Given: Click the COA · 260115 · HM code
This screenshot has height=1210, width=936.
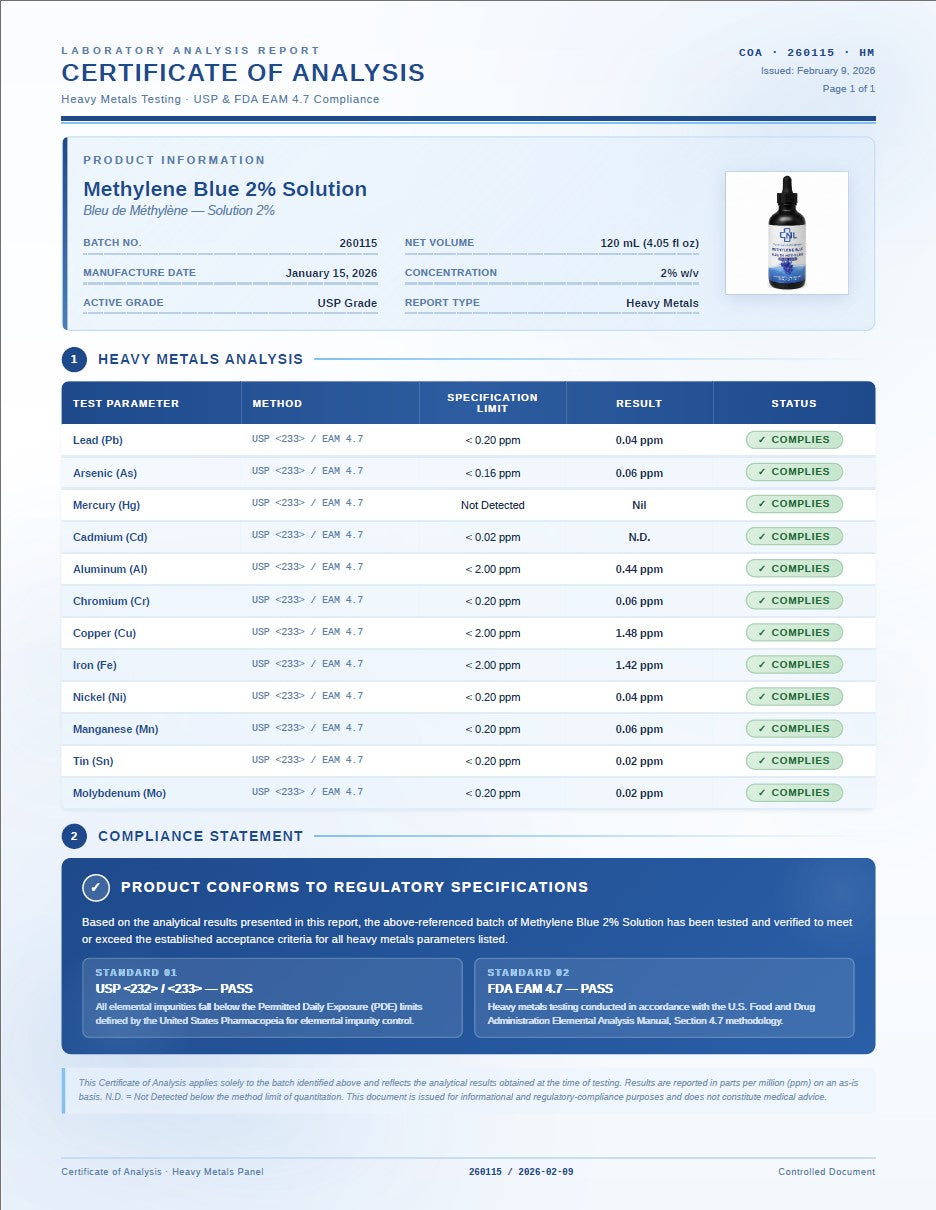Looking at the screenshot, I should pyautogui.click(x=807, y=52).
